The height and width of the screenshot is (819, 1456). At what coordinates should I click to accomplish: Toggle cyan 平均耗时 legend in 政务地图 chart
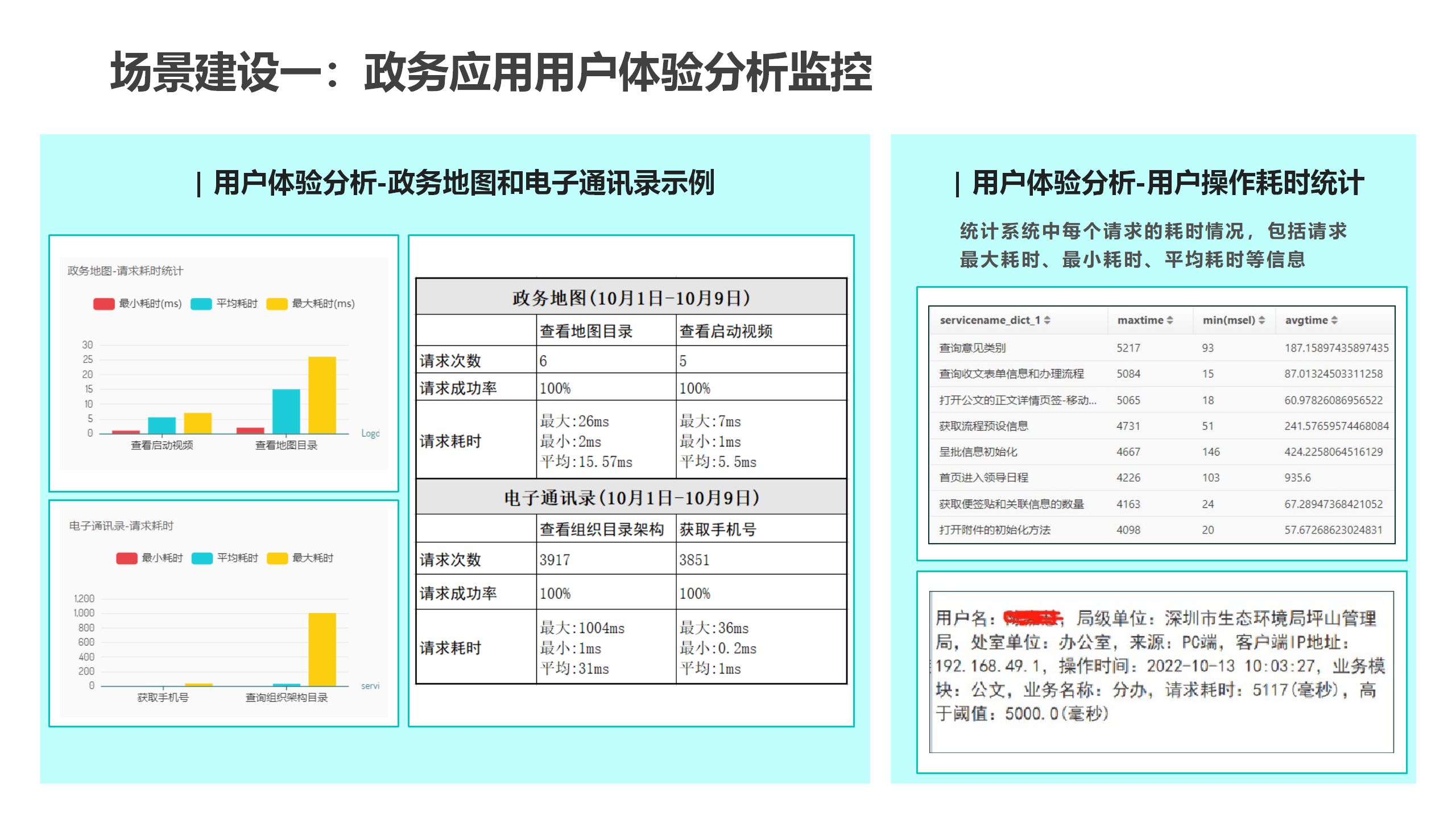click(201, 304)
